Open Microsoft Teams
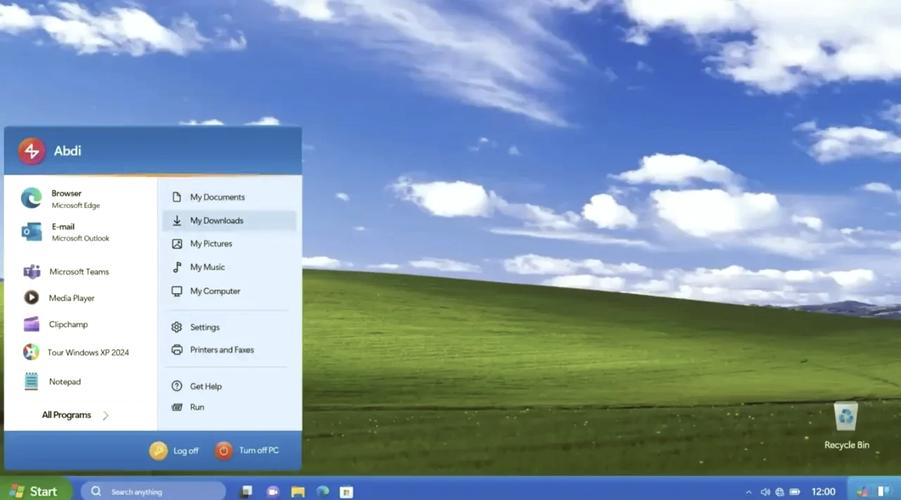Screen dimensions: 901x500 click(x=66, y=271)
